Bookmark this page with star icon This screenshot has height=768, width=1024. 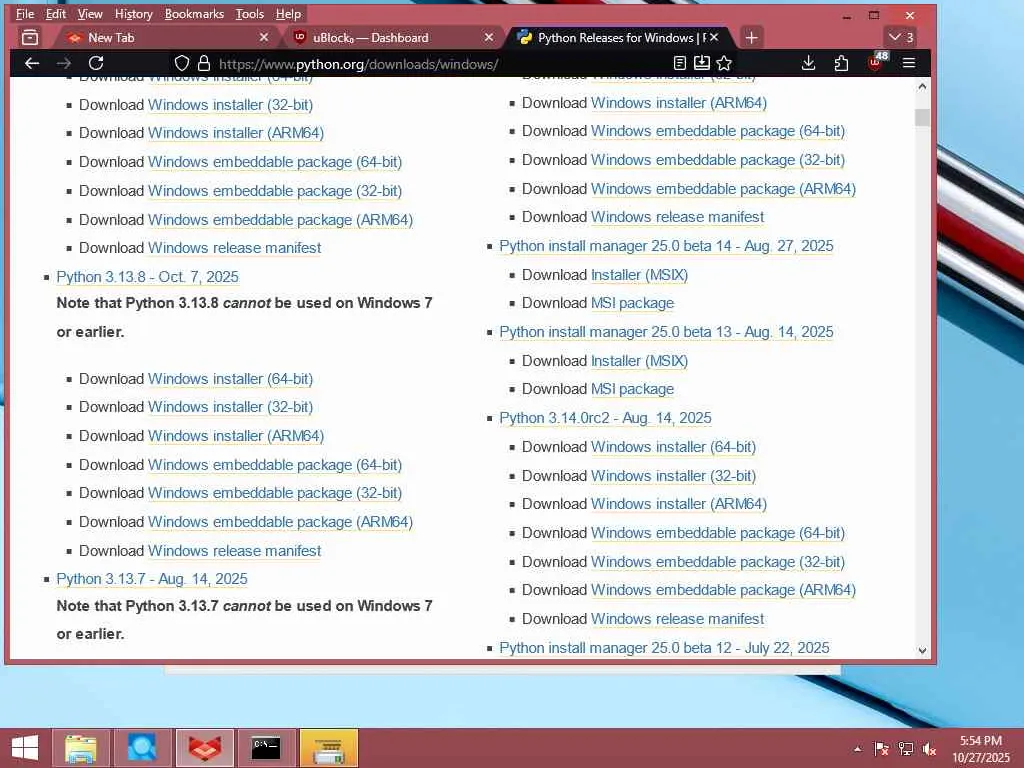tap(724, 63)
